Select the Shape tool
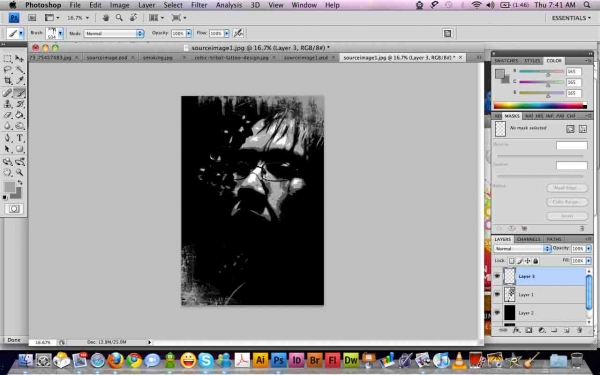Image resolution: width=600 pixels, height=375 pixels. [x=20, y=149]
